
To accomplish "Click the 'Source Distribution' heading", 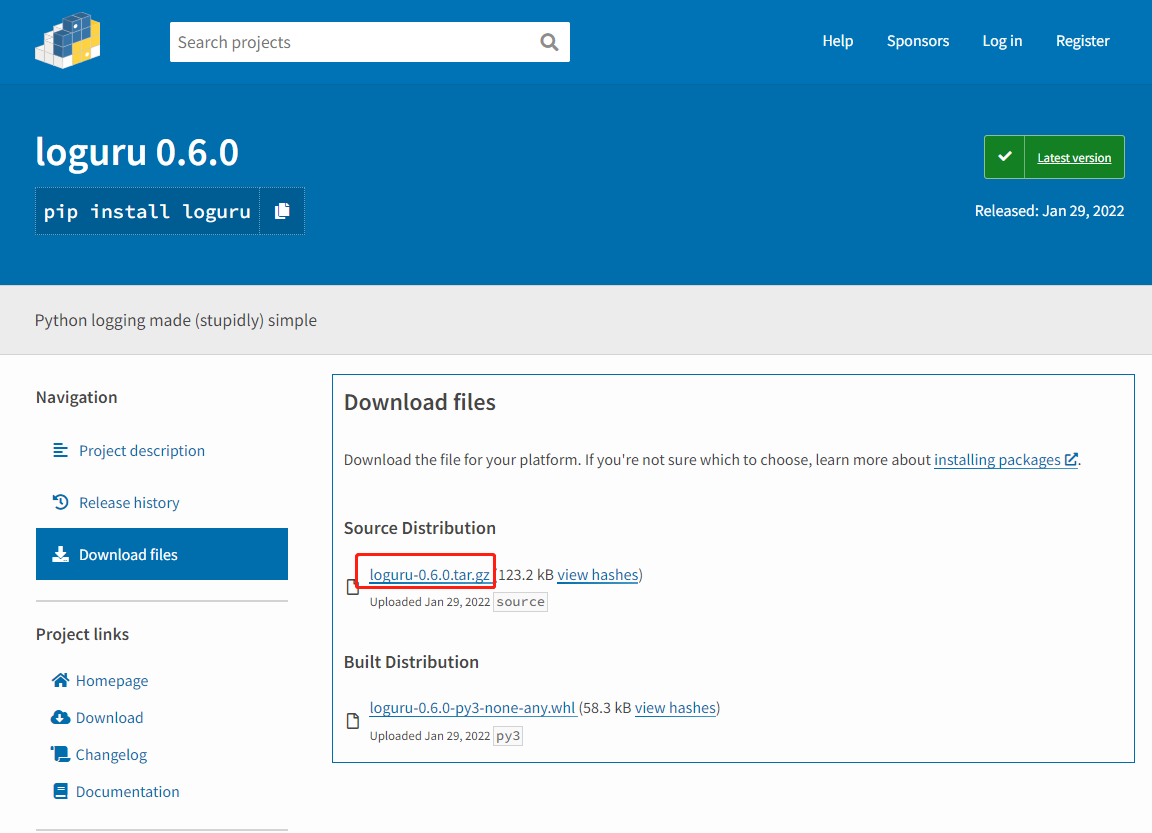I will click(x=420, y=528).
